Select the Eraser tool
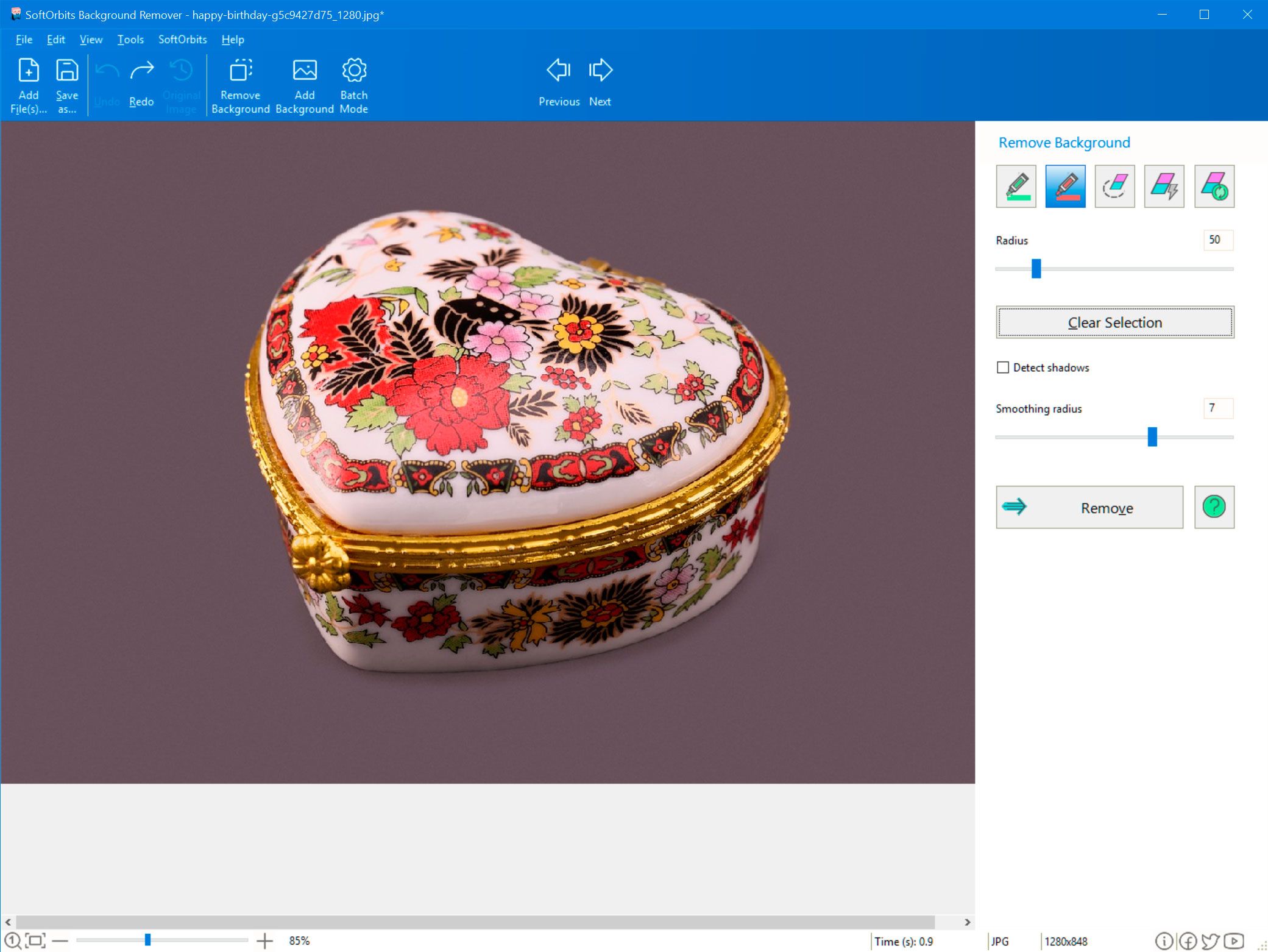Screen dimensions: 1268x952 coord(1114,185)
